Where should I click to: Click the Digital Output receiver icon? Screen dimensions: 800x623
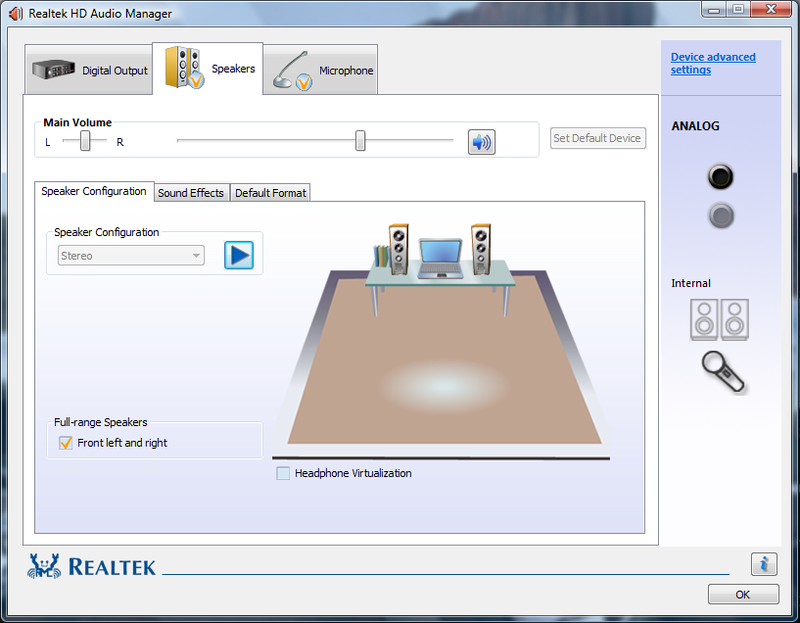(x=53, y=69)
